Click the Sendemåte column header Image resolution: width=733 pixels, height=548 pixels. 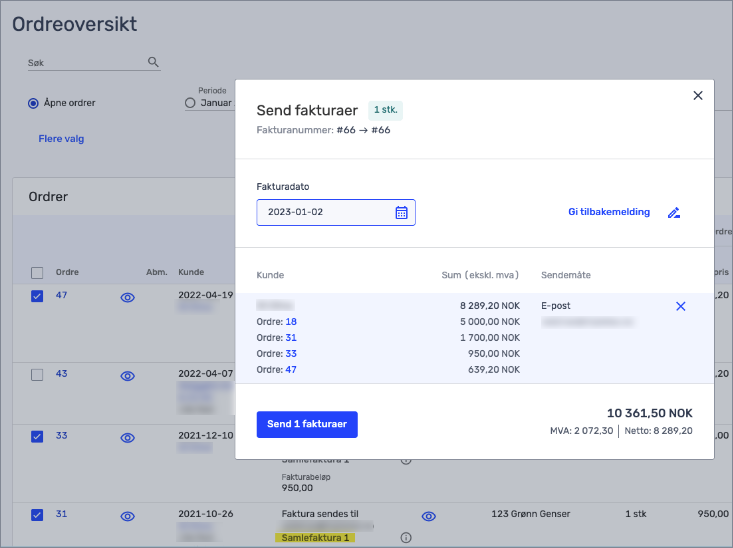(566, 275)
